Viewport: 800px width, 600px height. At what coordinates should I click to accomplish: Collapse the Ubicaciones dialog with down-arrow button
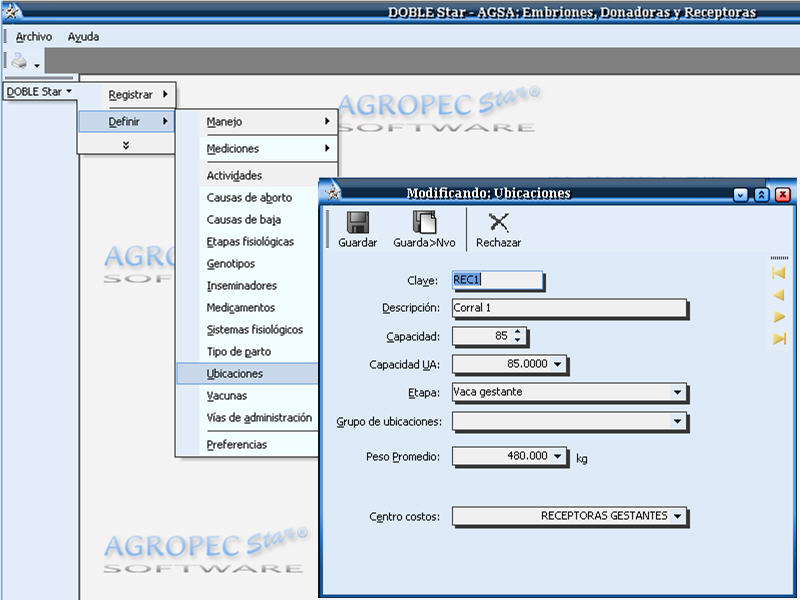[740, 194]
